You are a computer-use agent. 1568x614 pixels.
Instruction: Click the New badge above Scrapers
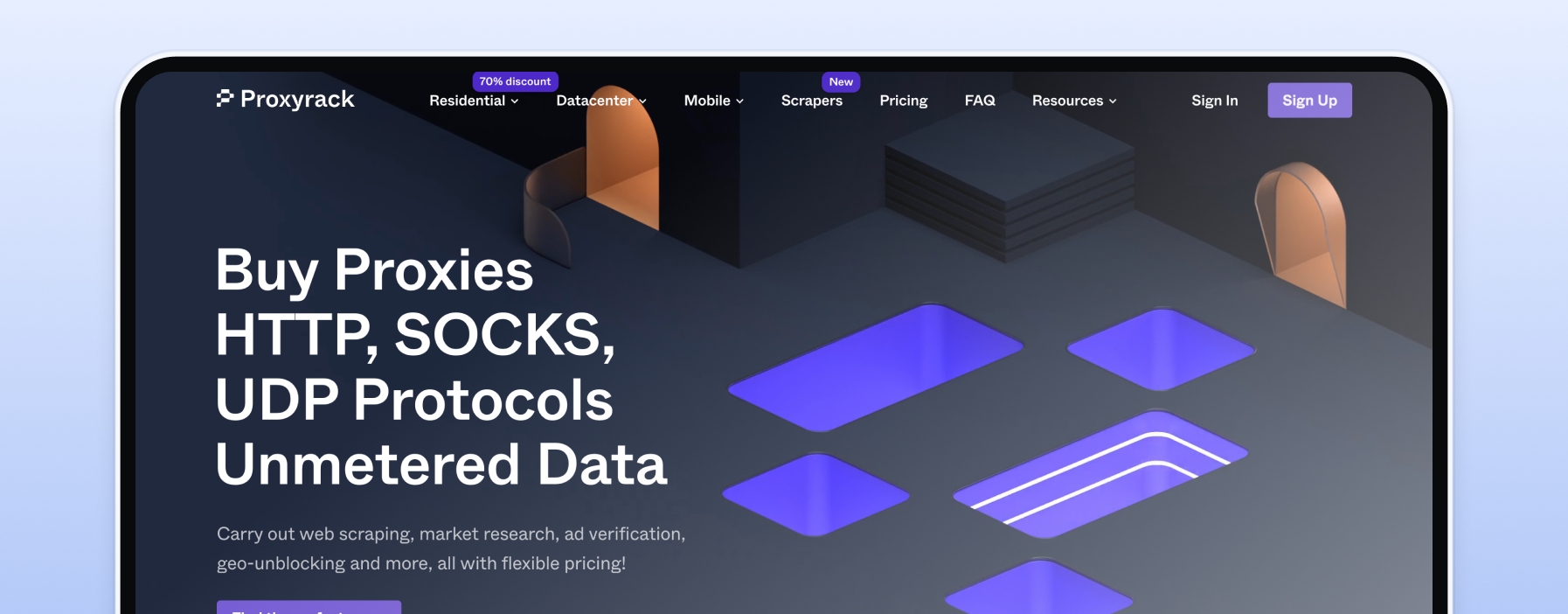[841, 81]
